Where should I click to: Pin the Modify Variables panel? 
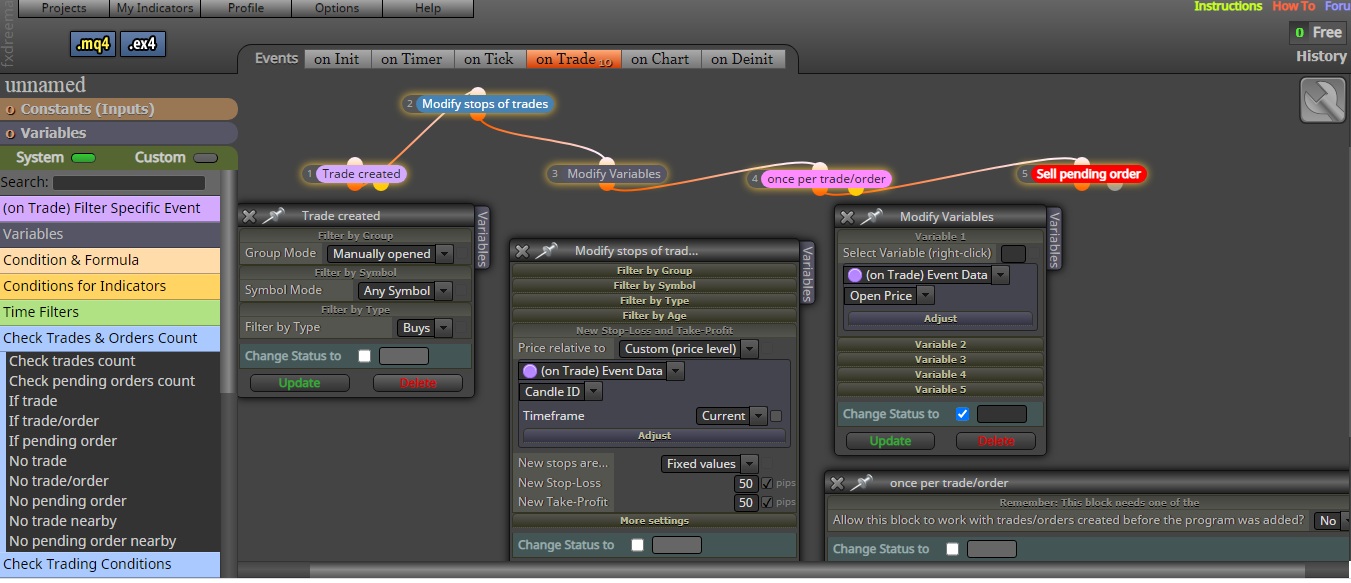871,216
